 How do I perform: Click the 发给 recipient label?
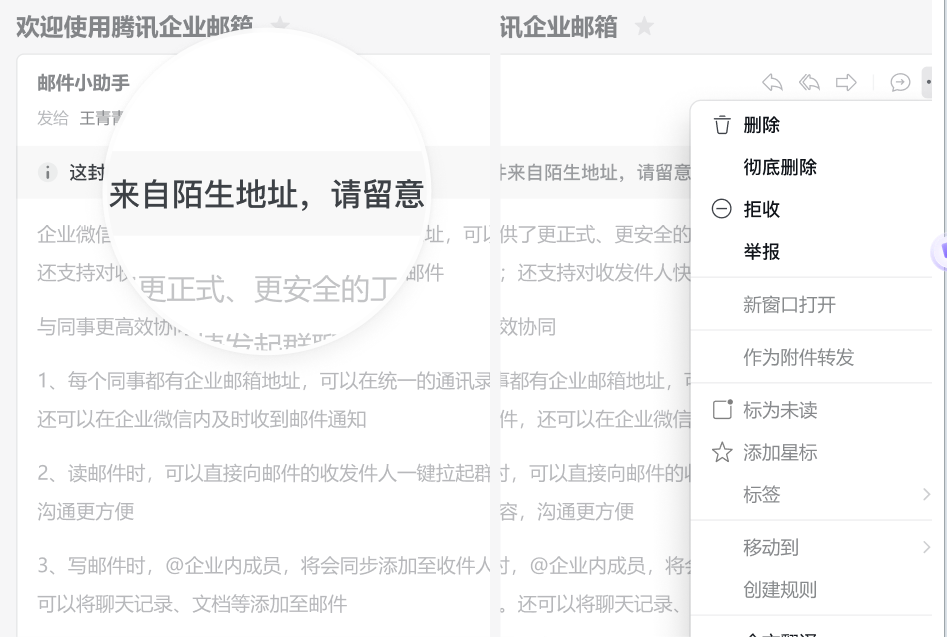(x=53, y=118)
